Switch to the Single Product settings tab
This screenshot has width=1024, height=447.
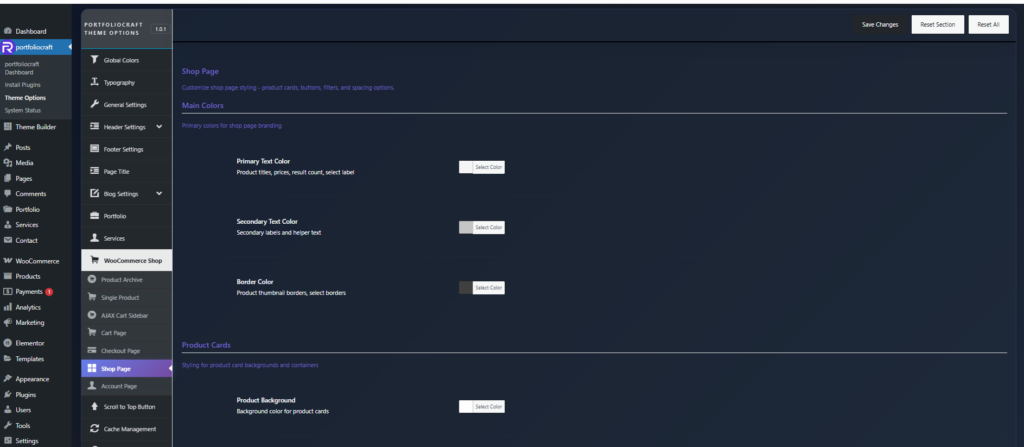coord(120,297)
